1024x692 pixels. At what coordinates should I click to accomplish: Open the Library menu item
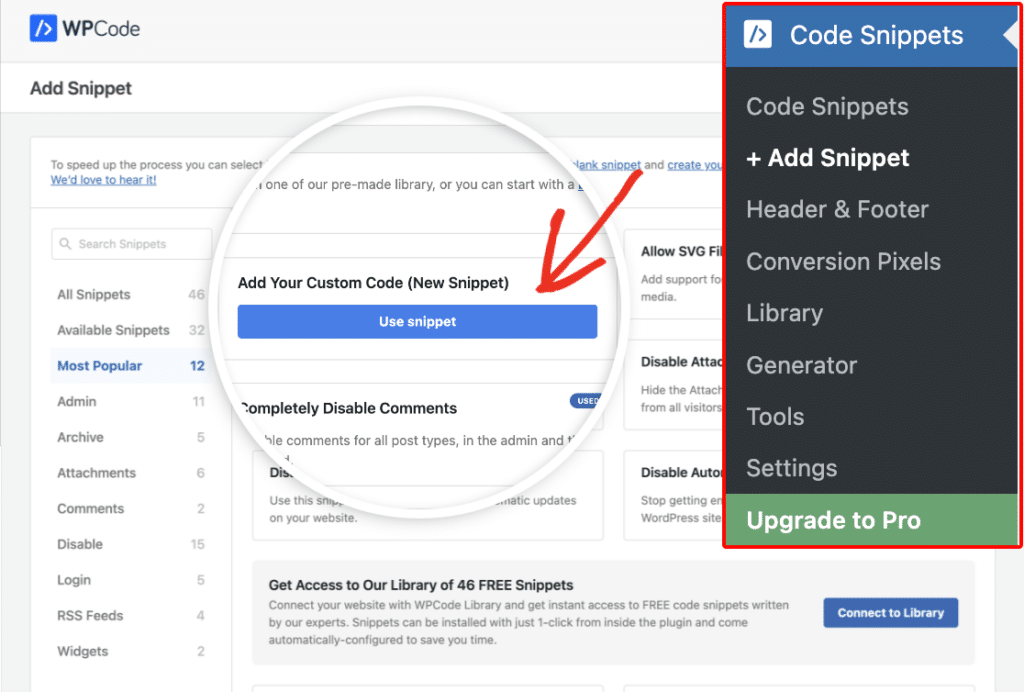(784, 313)
